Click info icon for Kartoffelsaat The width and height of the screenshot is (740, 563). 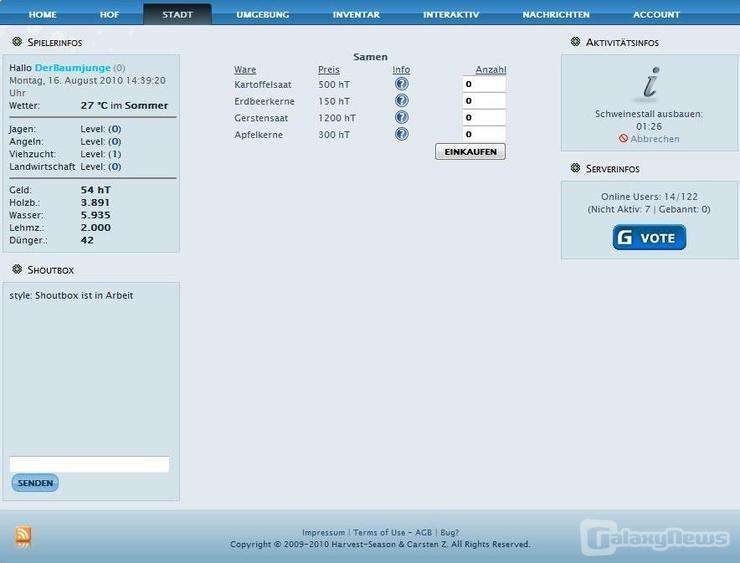tap(401, 84)
